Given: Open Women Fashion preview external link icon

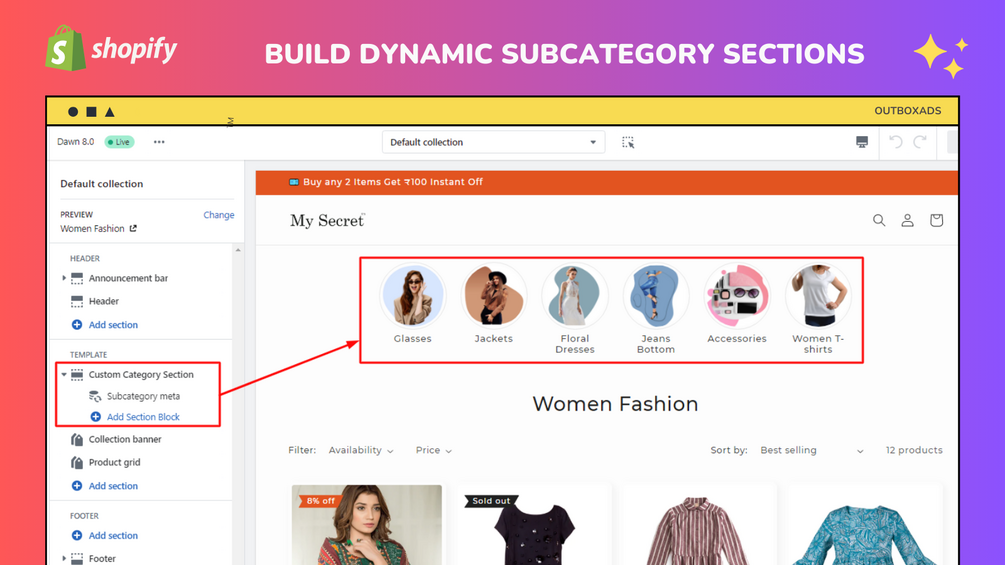Looking at the screenshot, I should [133, 229].
